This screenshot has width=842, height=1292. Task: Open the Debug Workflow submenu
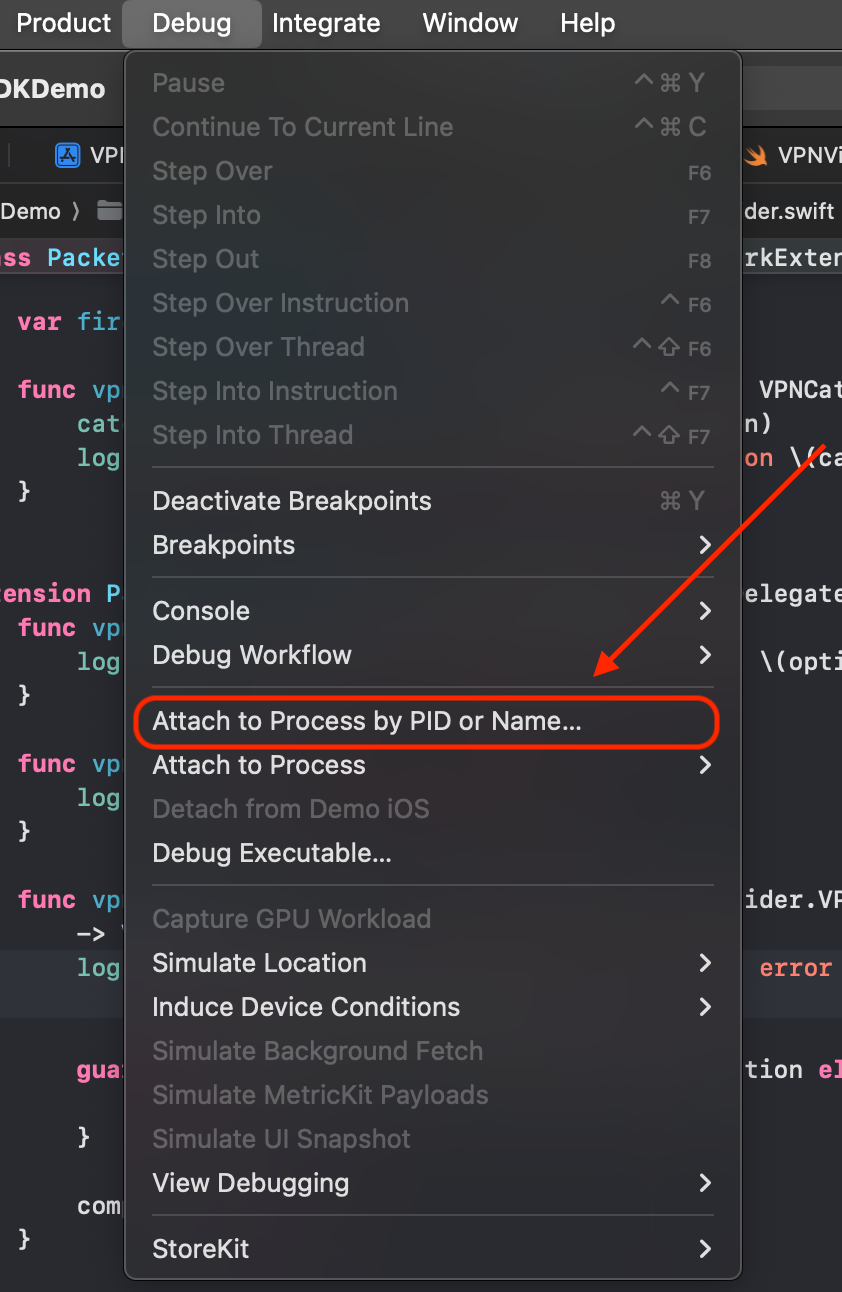(x=432, y=655)
